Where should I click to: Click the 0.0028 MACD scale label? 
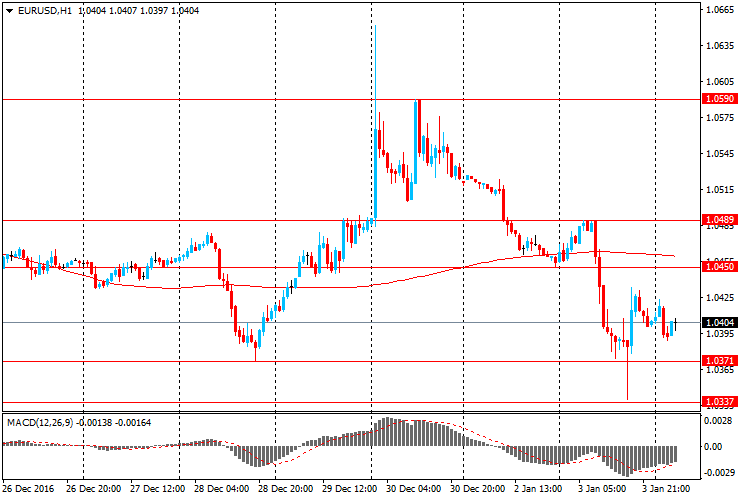tap(719, 420)
